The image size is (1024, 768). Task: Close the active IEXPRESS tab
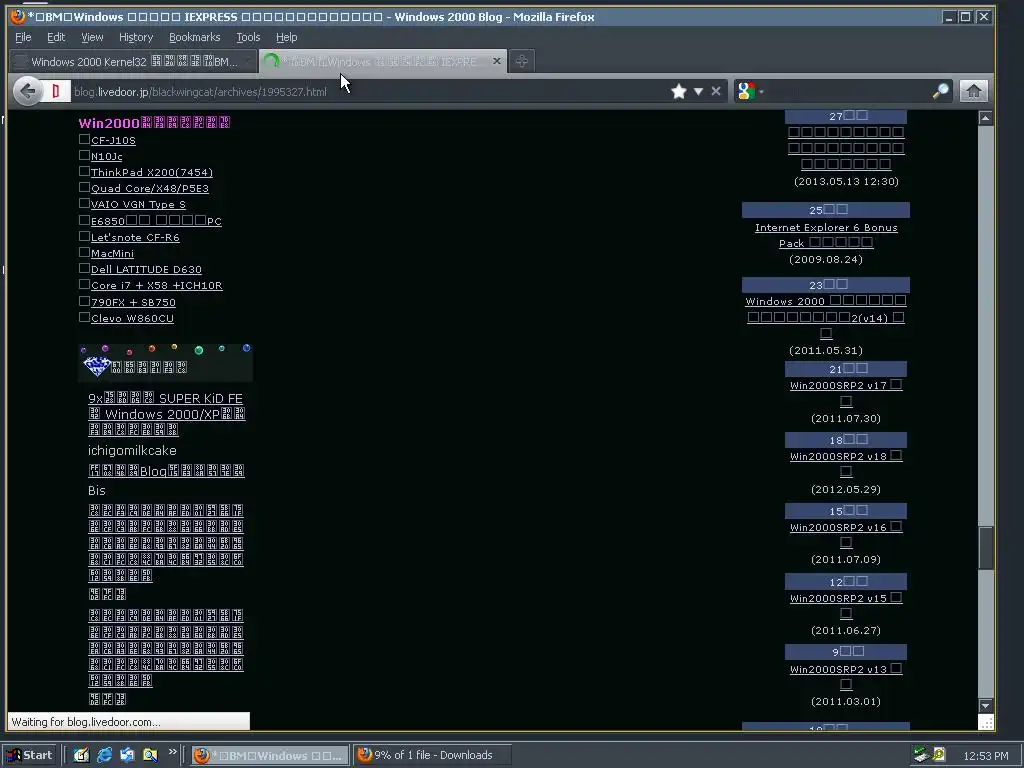(497, 61)
